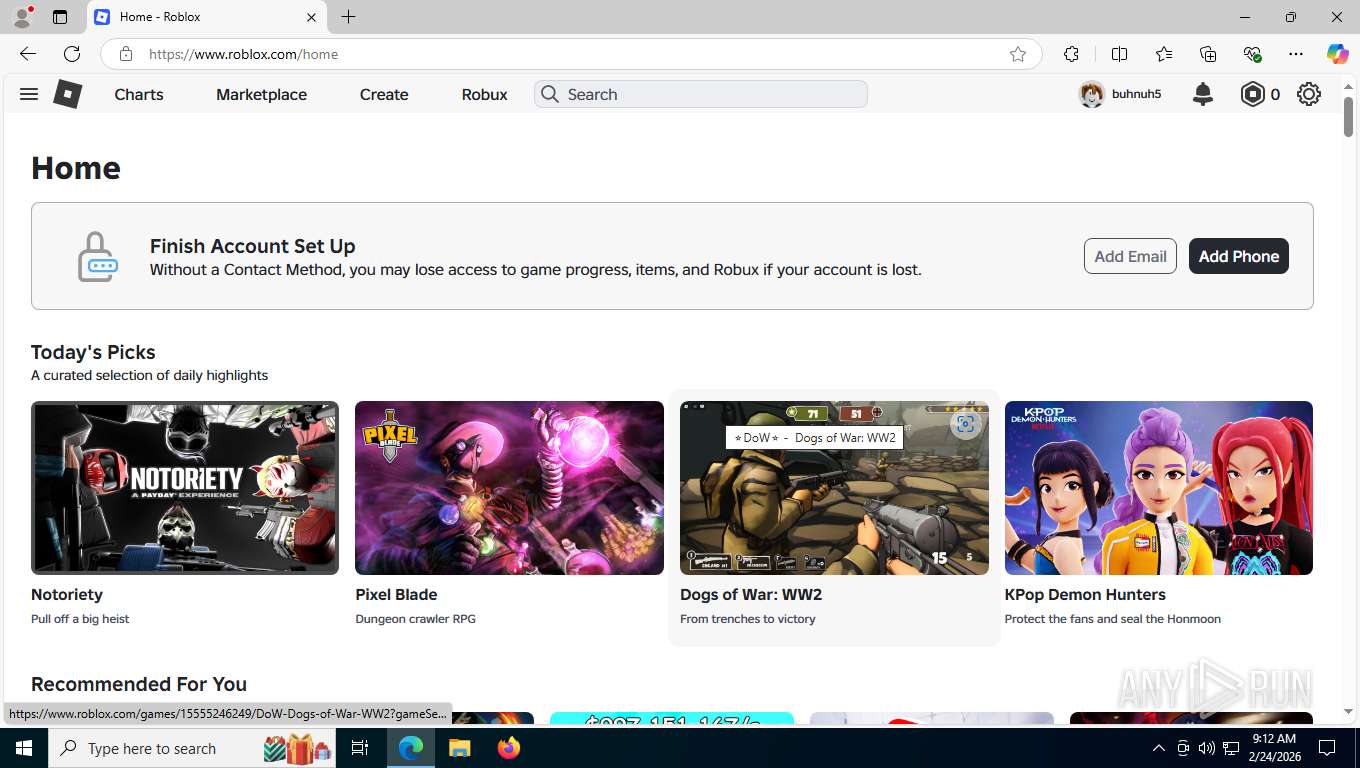Select the Home - Roblox browser tab
1360x768 pixels.
click(x=206, y=17)
